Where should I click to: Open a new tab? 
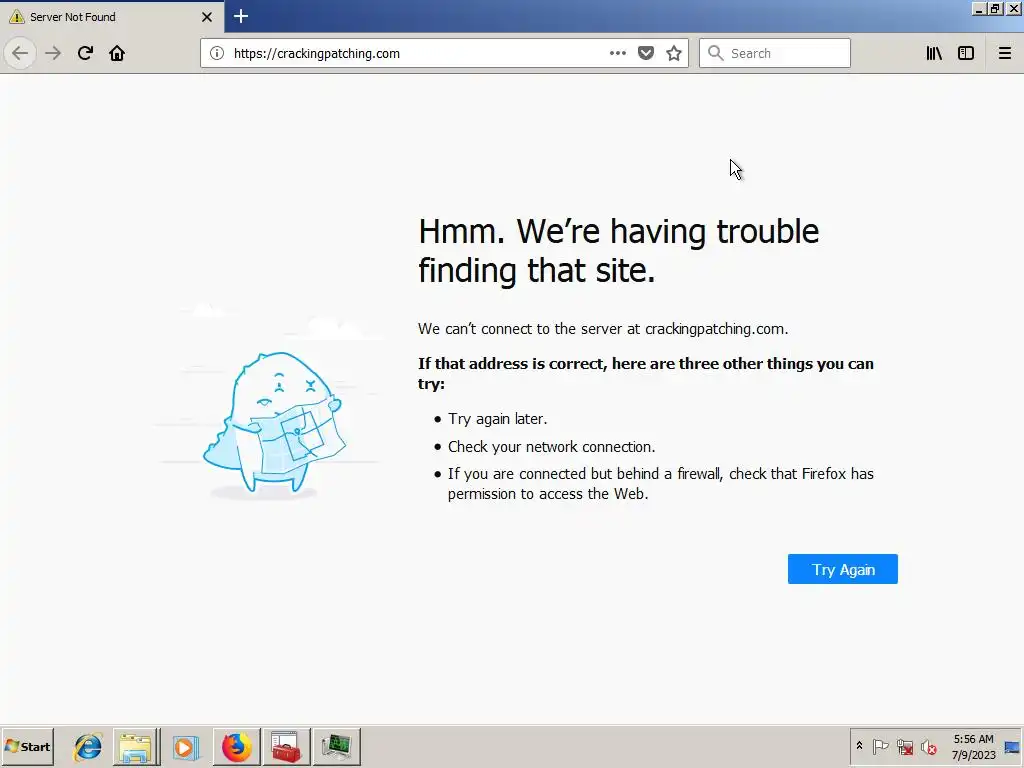pos(241,16)
